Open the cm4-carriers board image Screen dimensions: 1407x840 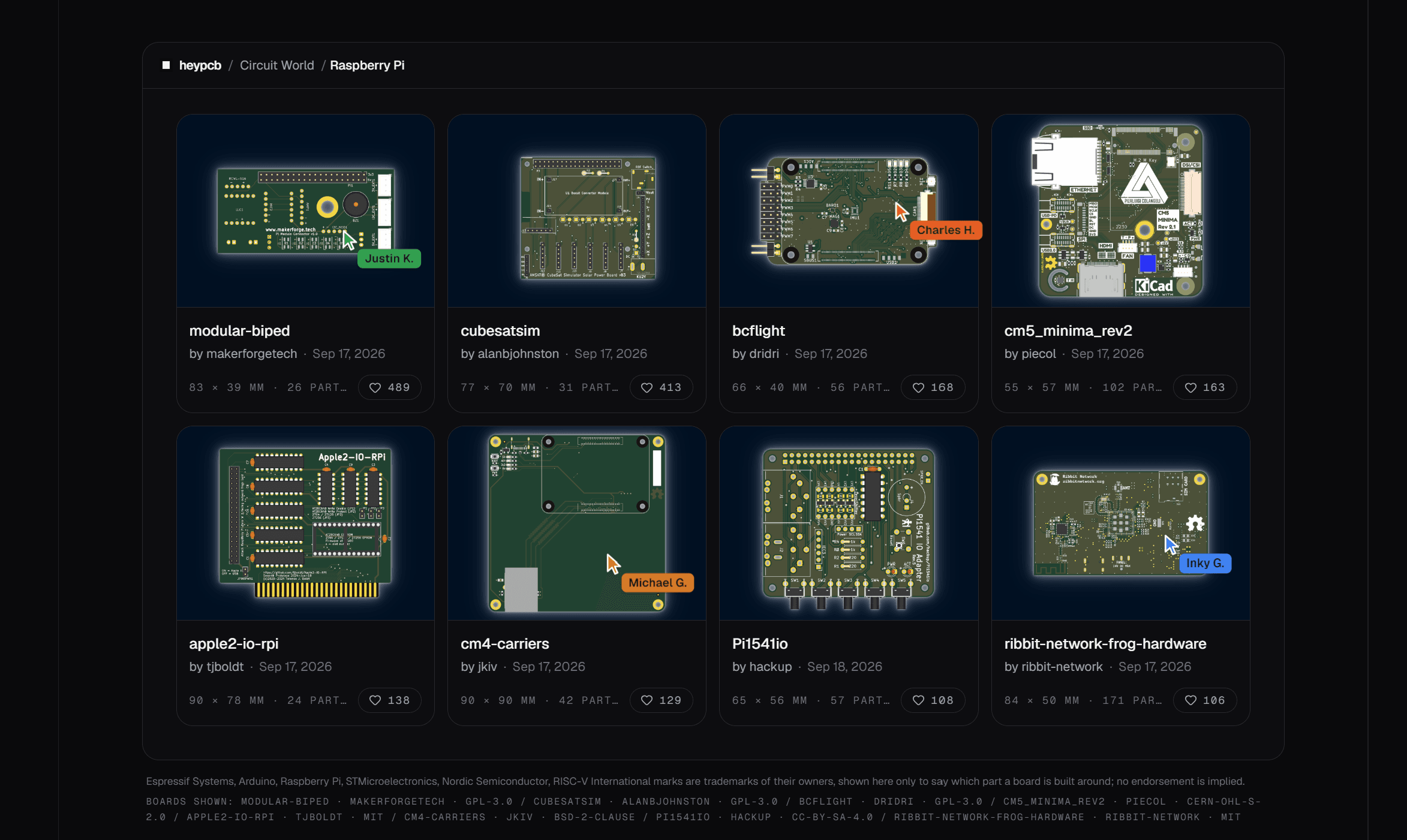(577, 523)
